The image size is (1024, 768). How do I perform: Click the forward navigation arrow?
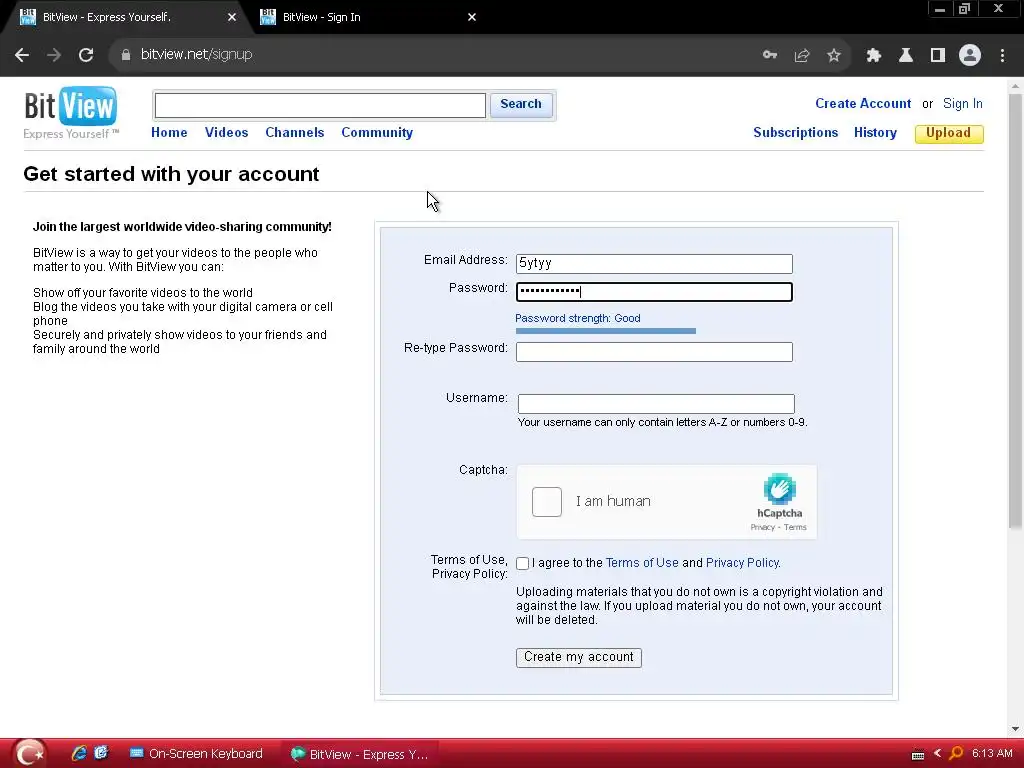pos(54,55)
